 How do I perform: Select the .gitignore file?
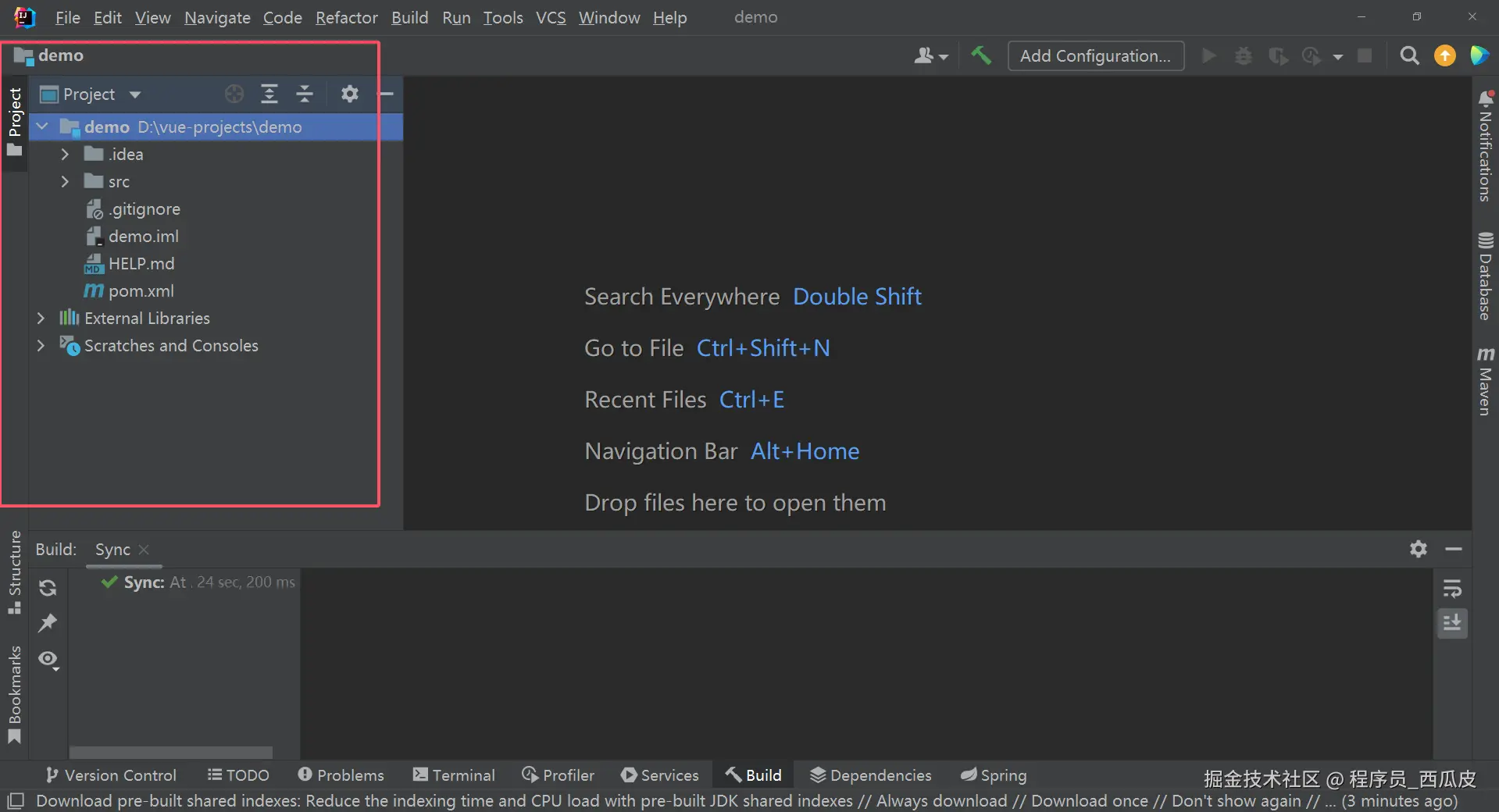145,209
